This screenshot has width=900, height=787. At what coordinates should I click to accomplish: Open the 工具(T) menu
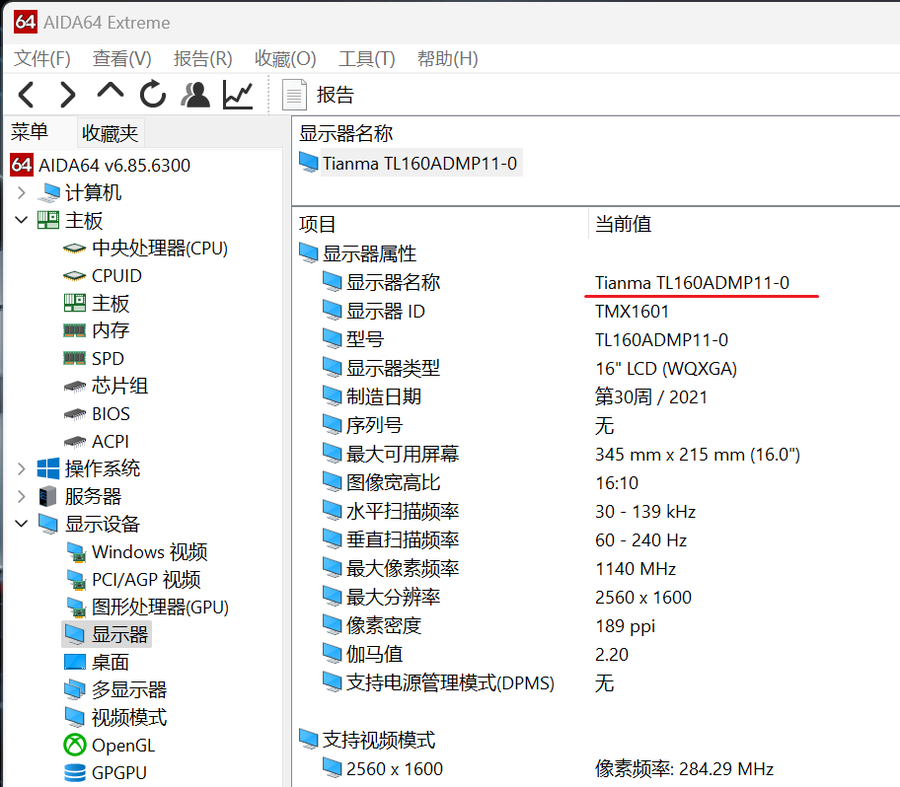pos(367,58)
